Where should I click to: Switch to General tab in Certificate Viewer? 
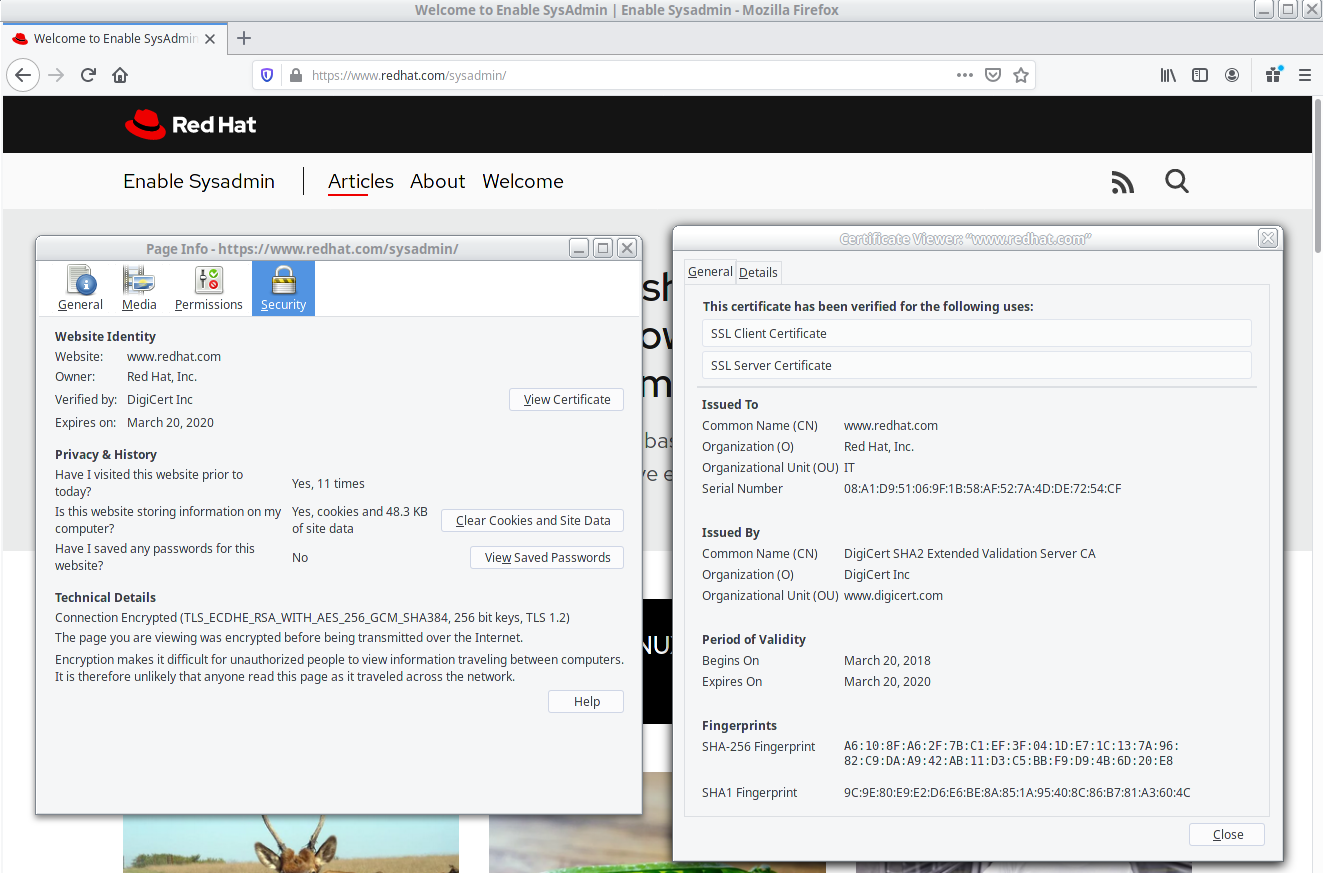coord(710,272)
